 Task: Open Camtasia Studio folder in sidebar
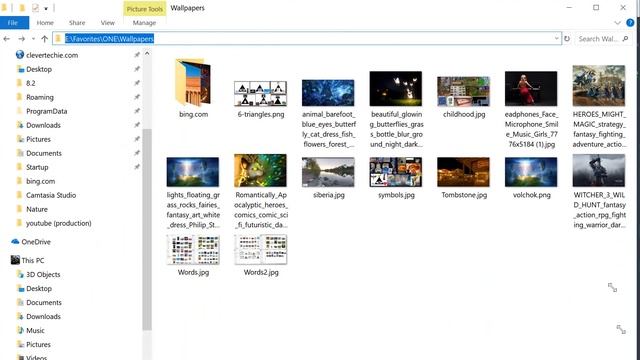(51, 195)
